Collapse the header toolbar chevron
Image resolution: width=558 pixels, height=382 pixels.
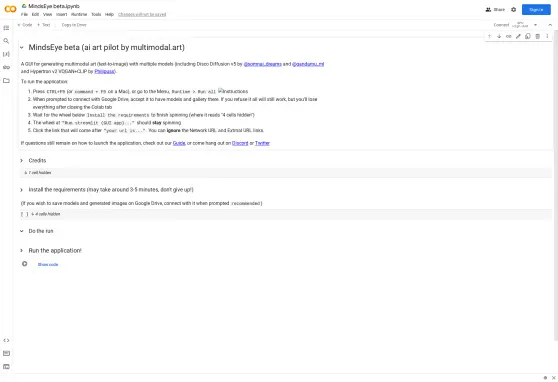click(x=550, y=25)
